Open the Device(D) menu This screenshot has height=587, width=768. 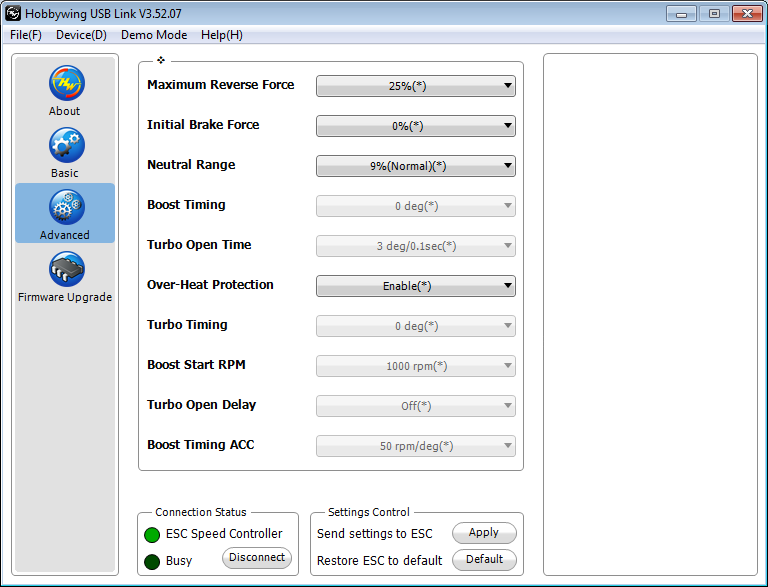pos(81,35)
